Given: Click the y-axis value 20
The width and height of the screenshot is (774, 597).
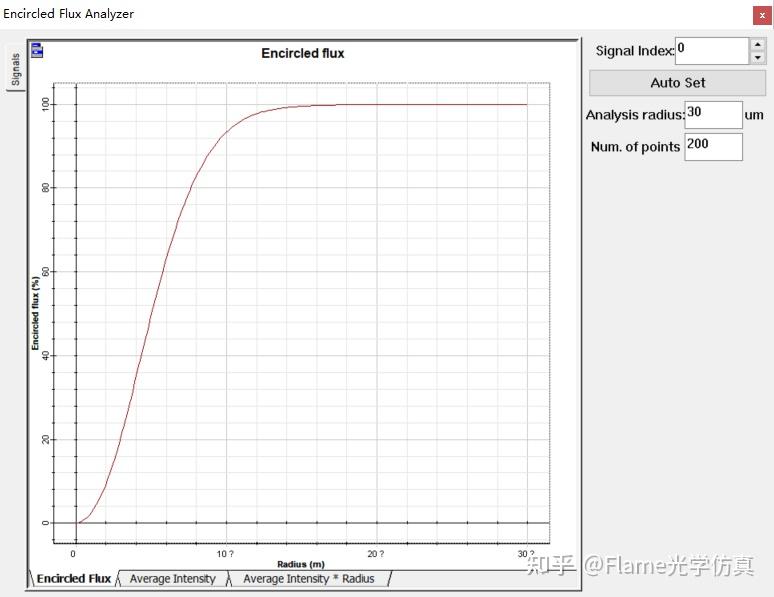Looking at the screenshot, I should tap(46, 439).
